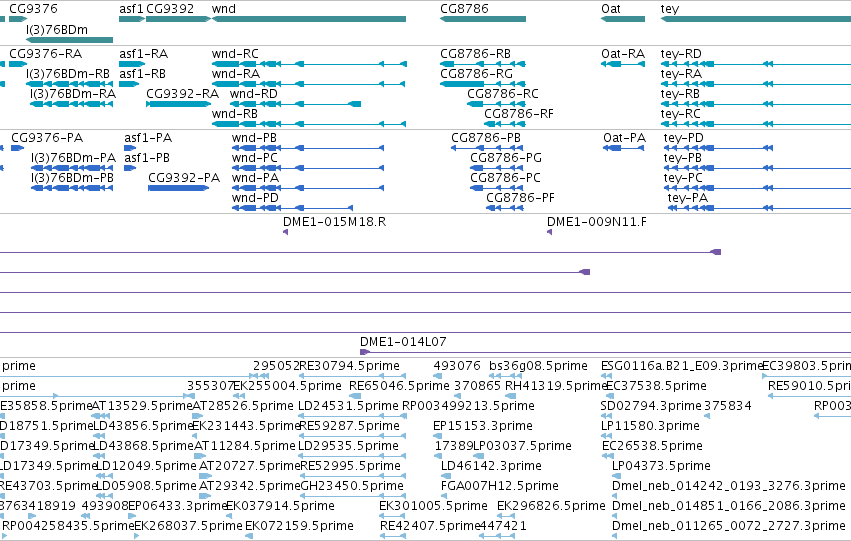The height and width of the screenshot is (541, 851).
Task: Select EST EK296826.5prime
Action: coord(551,506)
